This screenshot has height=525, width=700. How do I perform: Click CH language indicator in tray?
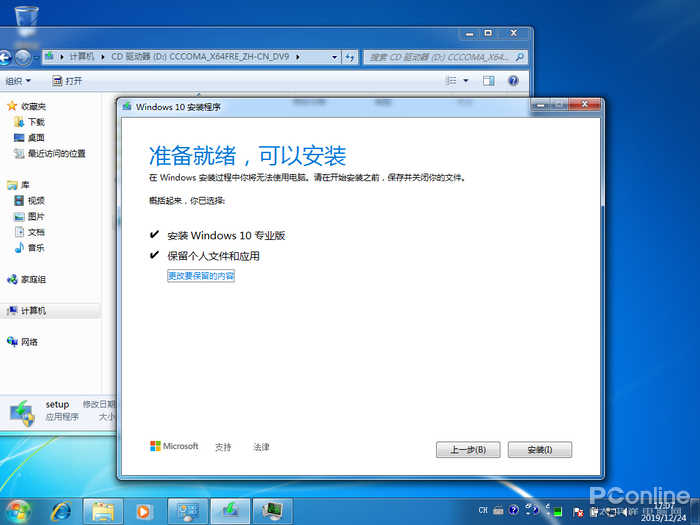(483, 510)
